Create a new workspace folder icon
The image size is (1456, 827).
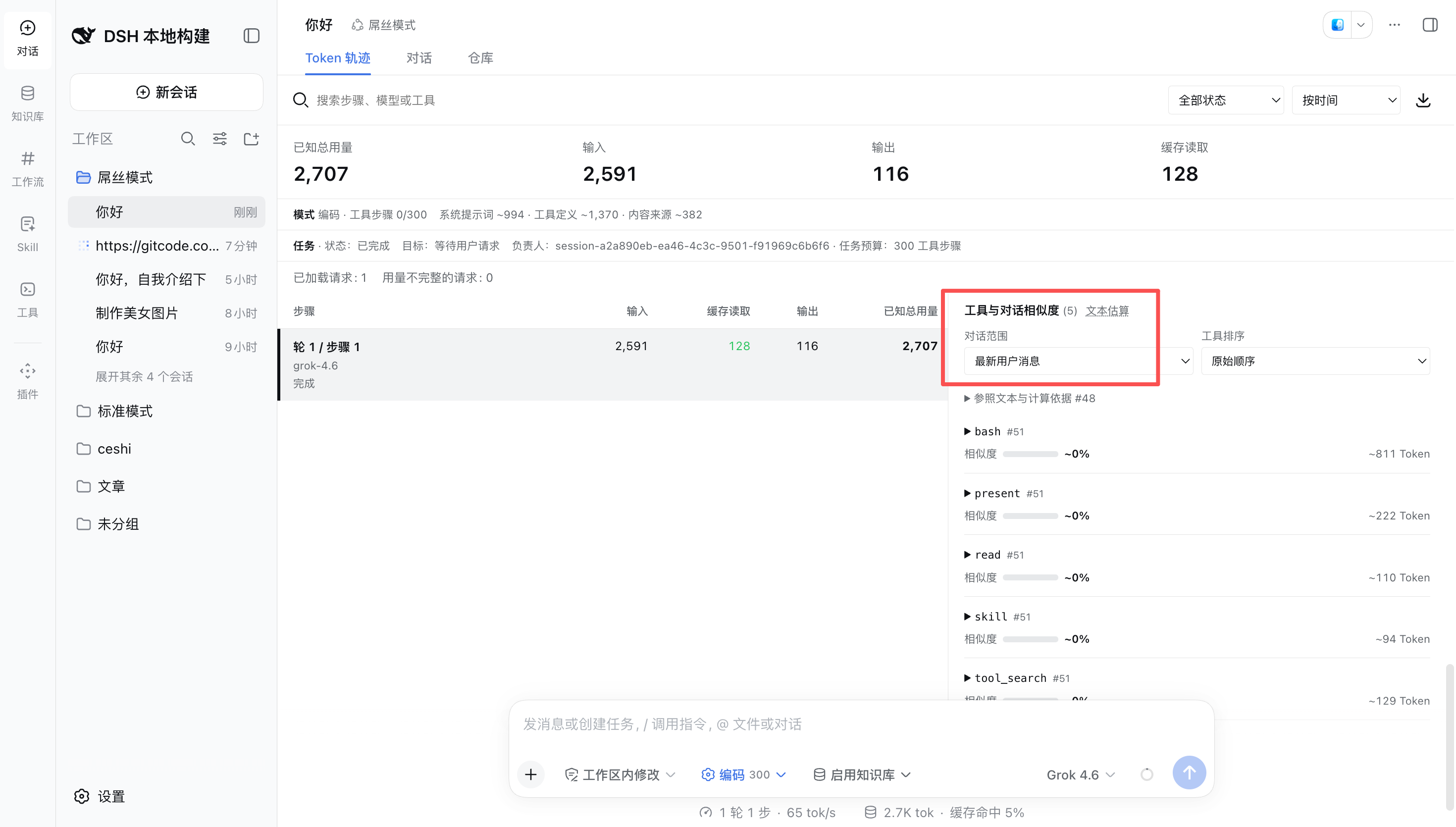tap(251, 139)
